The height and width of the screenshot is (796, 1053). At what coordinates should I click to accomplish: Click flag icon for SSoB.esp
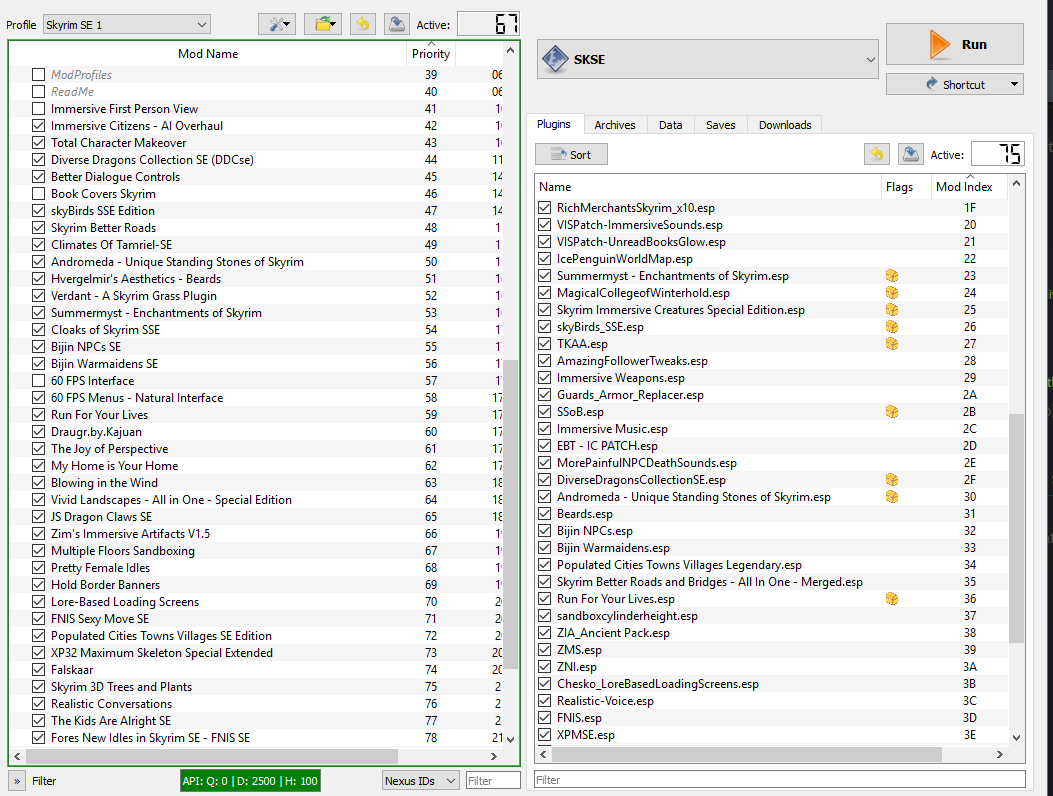pos(892,412)
